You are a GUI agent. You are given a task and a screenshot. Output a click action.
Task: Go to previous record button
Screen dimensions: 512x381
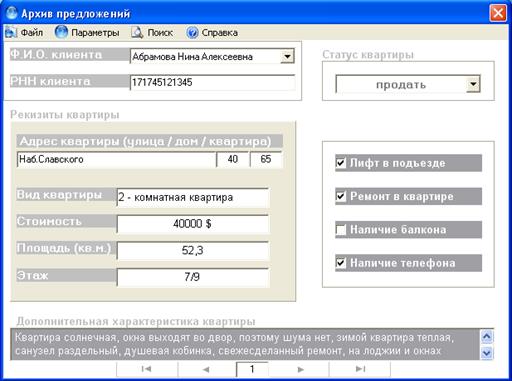(x=206, y=369)
